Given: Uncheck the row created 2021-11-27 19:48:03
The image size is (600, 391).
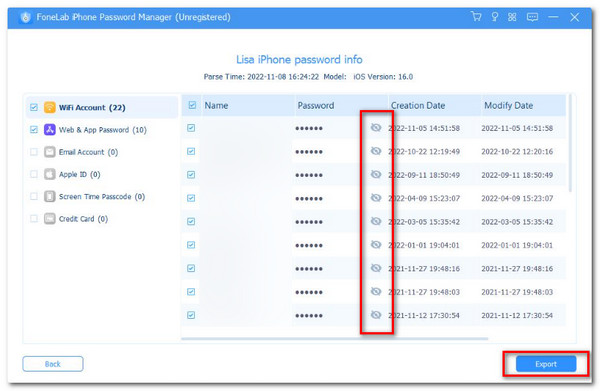Looking at the screenshot, I should point(191,292).
